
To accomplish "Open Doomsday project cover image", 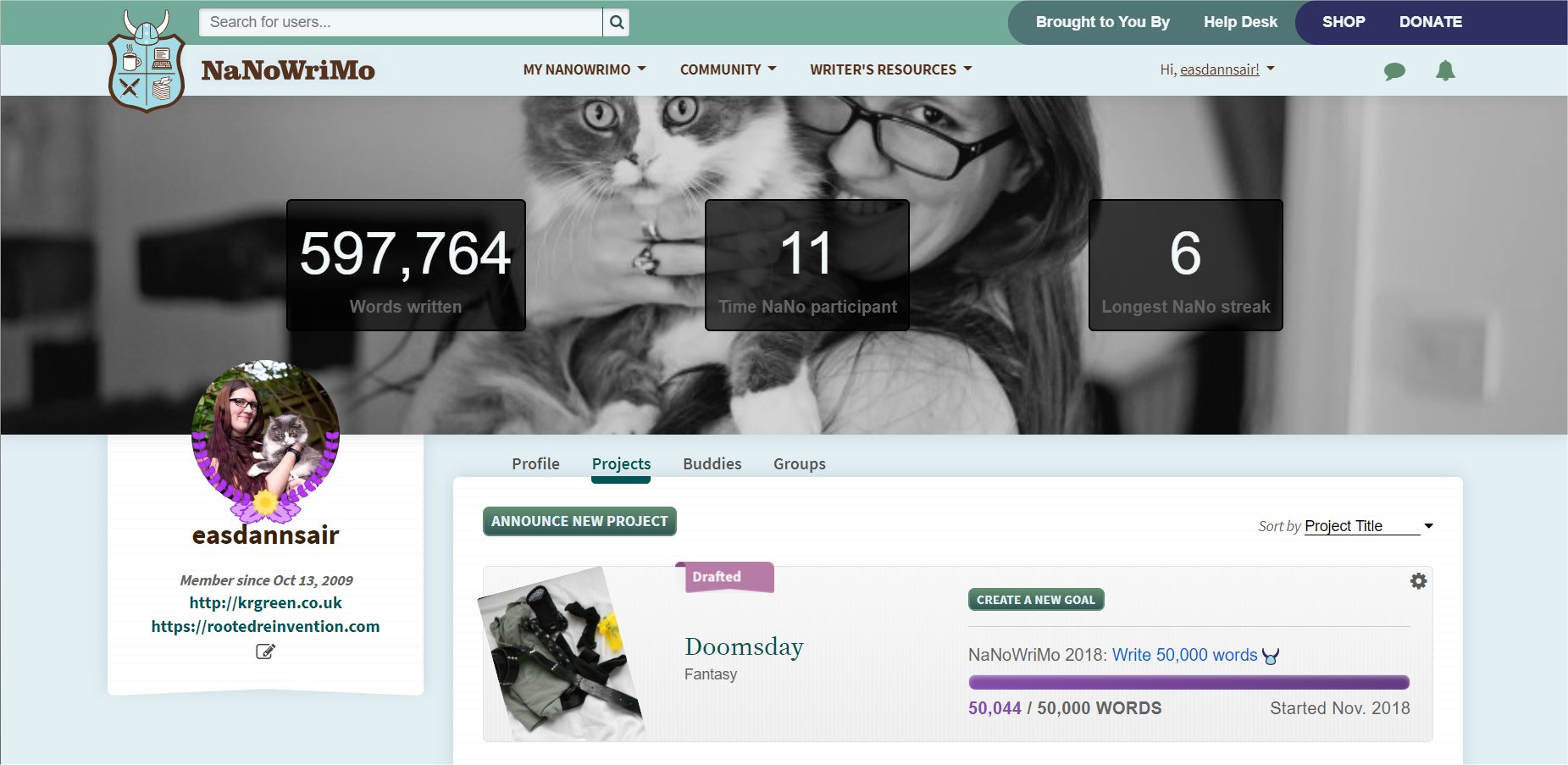I will point(563,654).
